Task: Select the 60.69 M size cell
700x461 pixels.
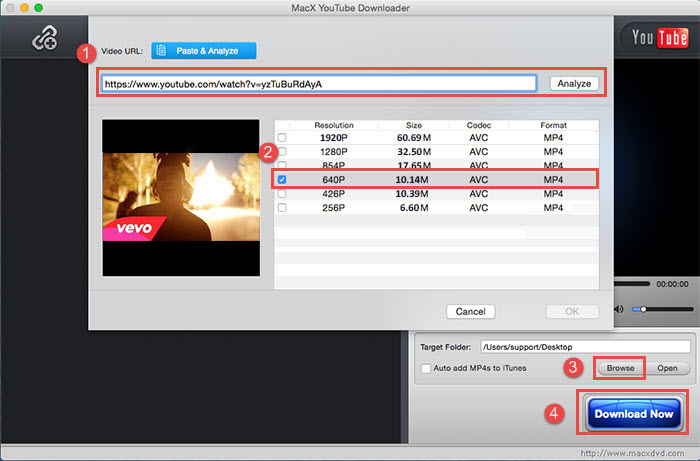Action: (x=414, y=138)
